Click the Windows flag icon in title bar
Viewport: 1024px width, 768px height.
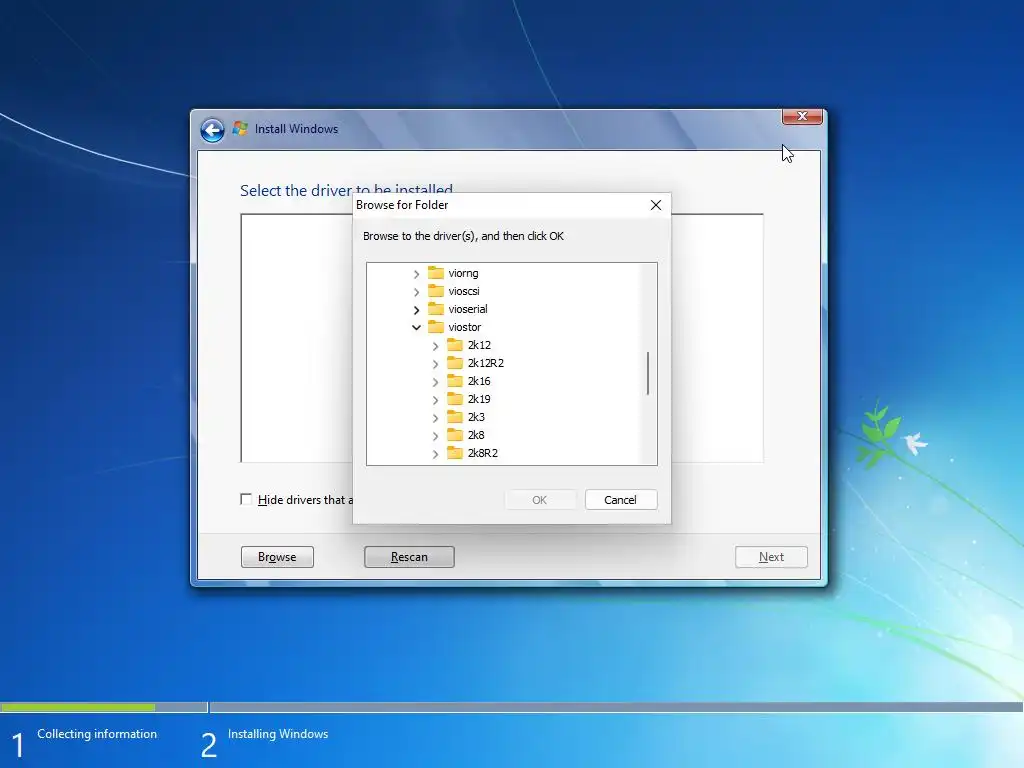click(x=240, y=129)
